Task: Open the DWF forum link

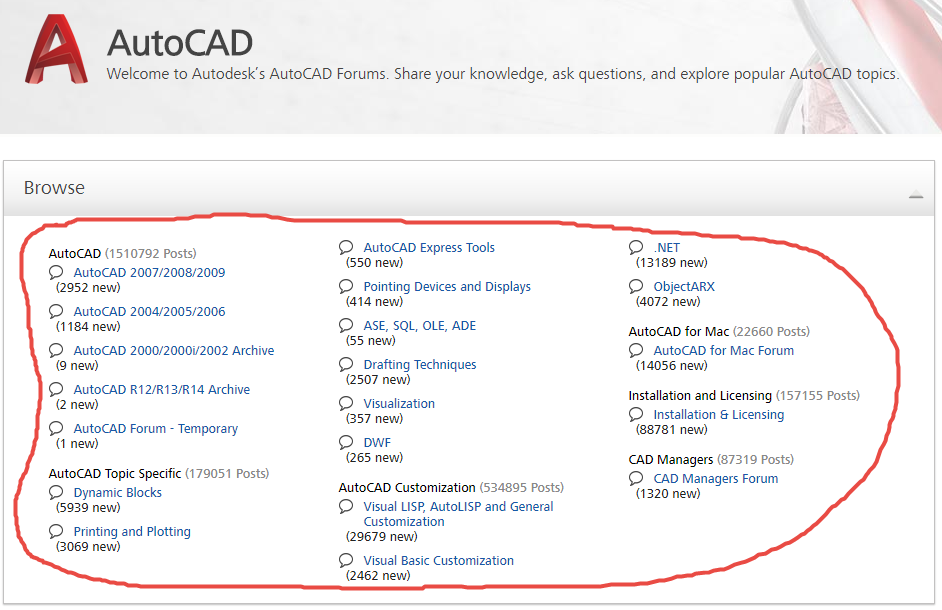Action: [x=377, y=443]
